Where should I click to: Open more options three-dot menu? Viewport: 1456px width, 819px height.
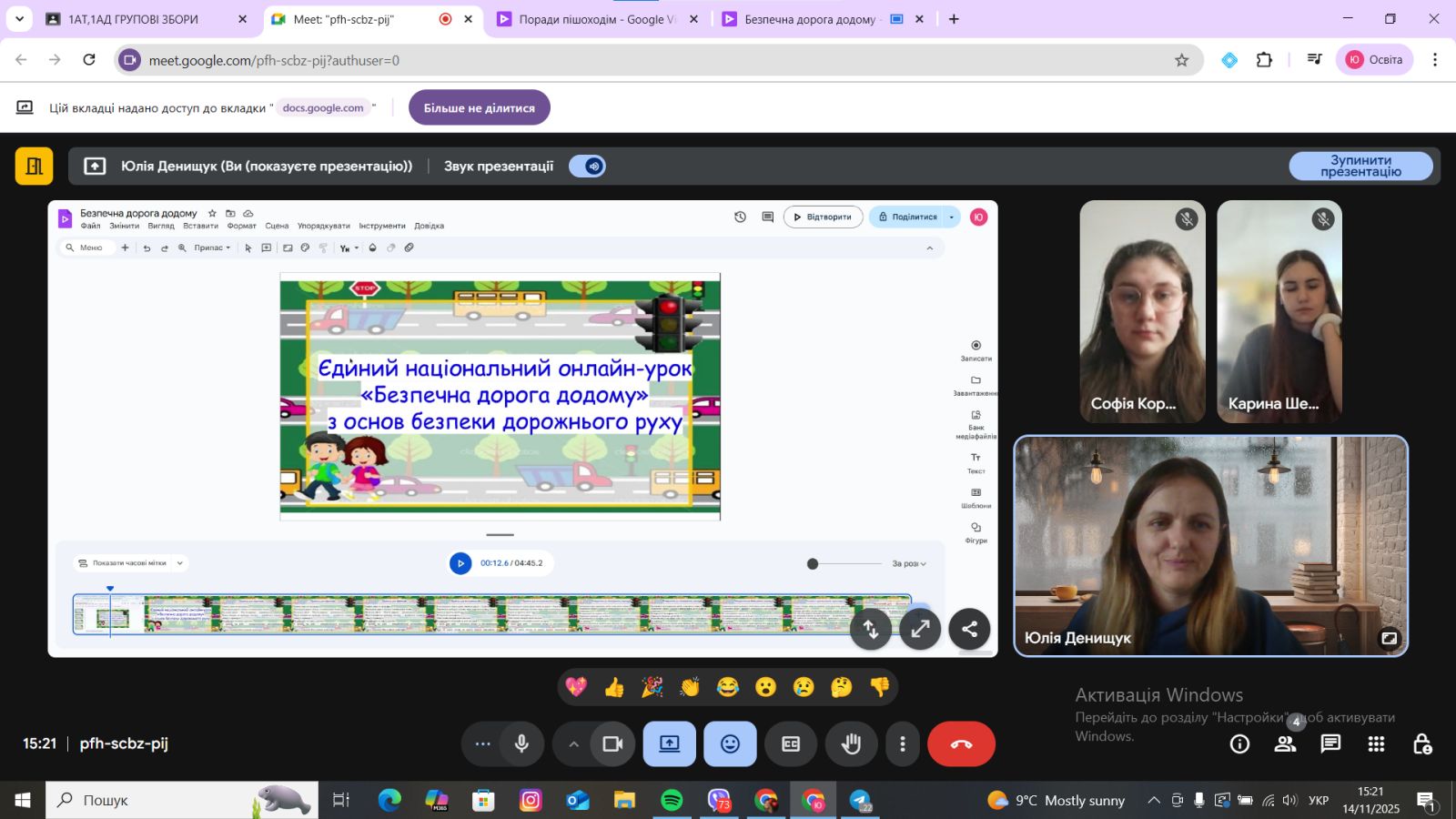point(902,744)
